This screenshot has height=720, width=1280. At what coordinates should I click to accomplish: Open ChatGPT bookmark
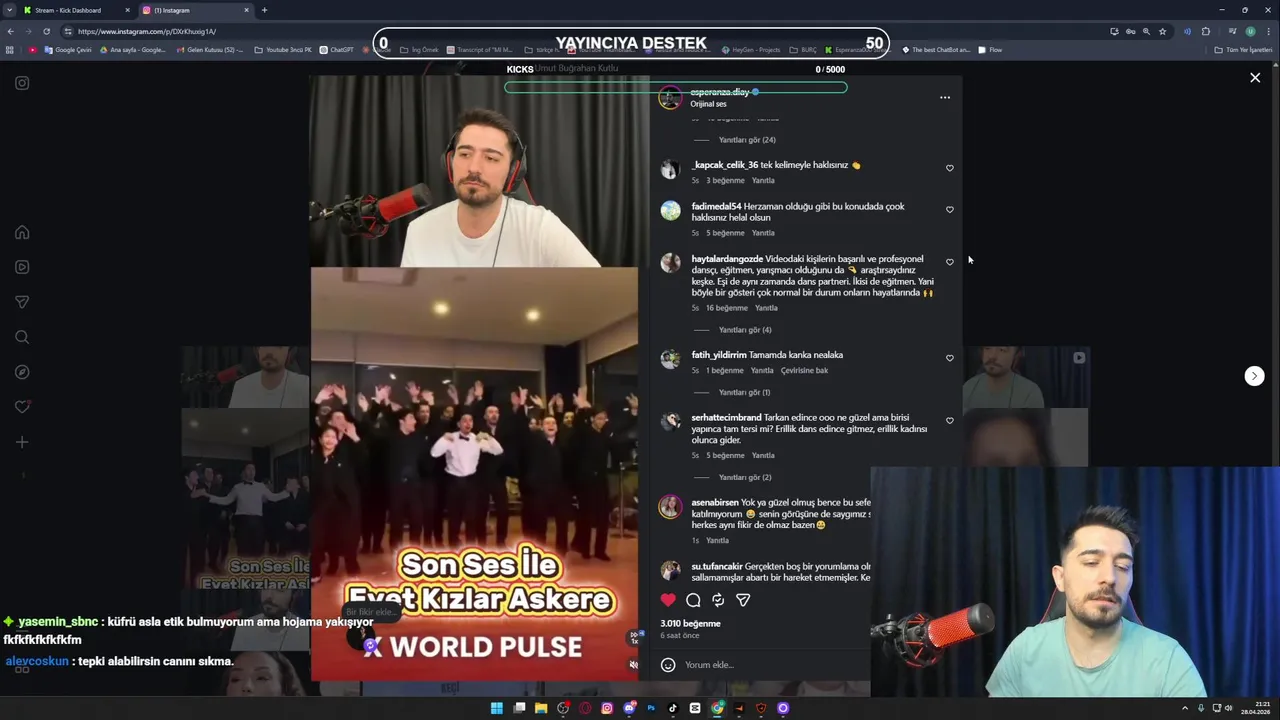click(337, 50)
